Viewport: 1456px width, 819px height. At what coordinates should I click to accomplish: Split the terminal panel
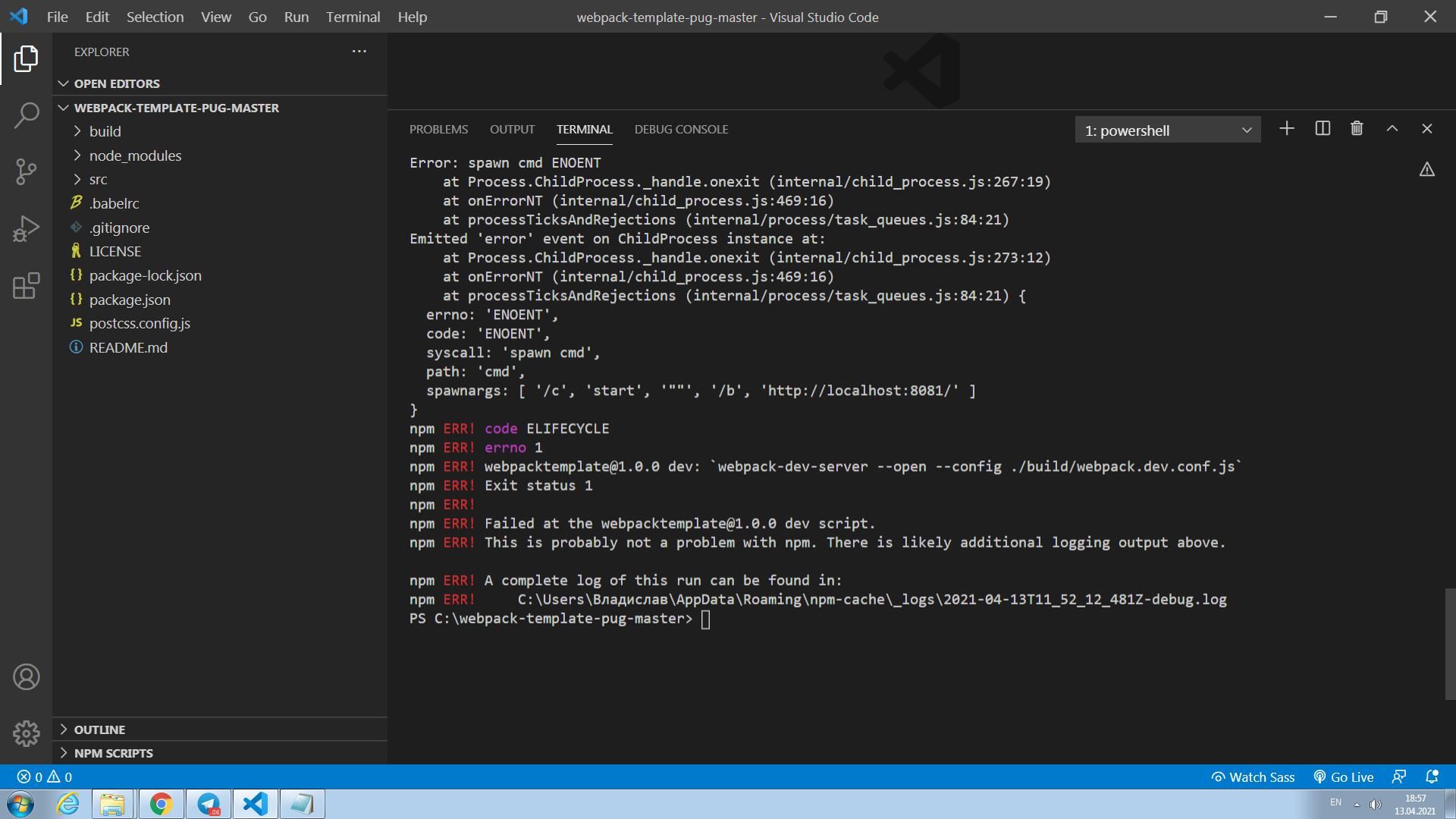pos(1323,129)
